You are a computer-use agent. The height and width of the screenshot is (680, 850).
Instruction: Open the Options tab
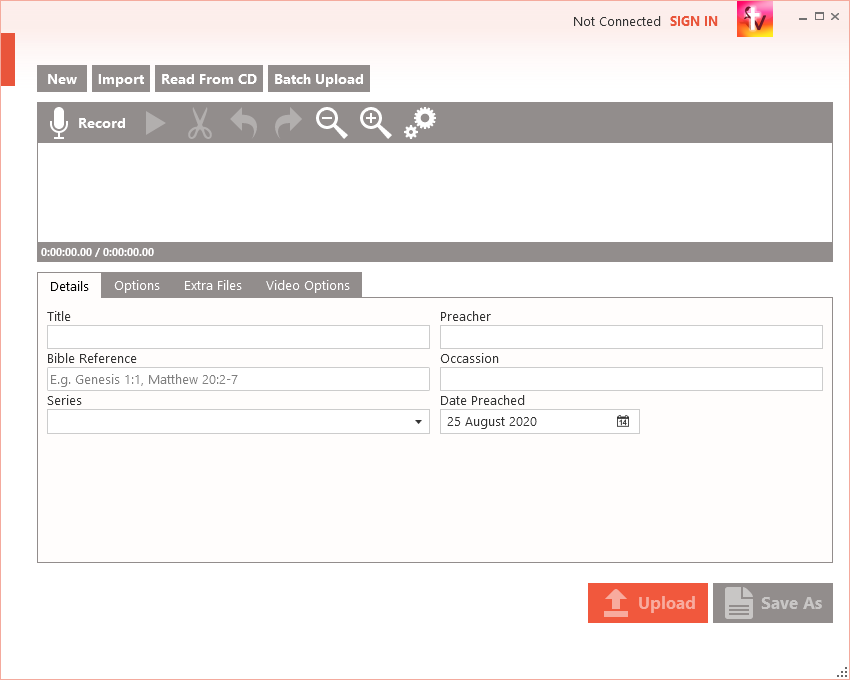coord(137,285)
